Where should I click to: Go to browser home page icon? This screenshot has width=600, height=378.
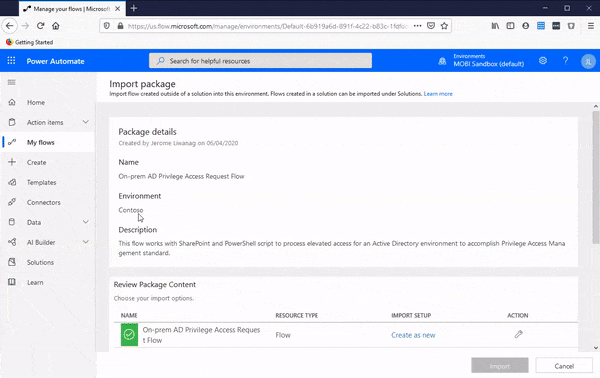point(56,26)
